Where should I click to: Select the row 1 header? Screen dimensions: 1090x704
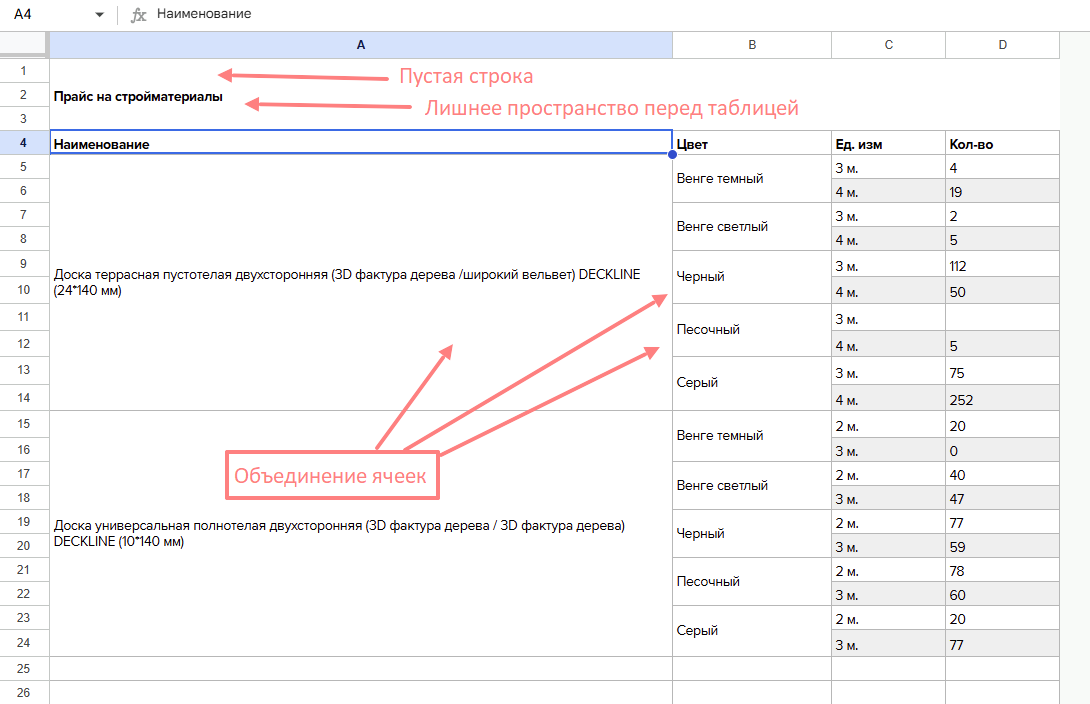tap(24, 71)
